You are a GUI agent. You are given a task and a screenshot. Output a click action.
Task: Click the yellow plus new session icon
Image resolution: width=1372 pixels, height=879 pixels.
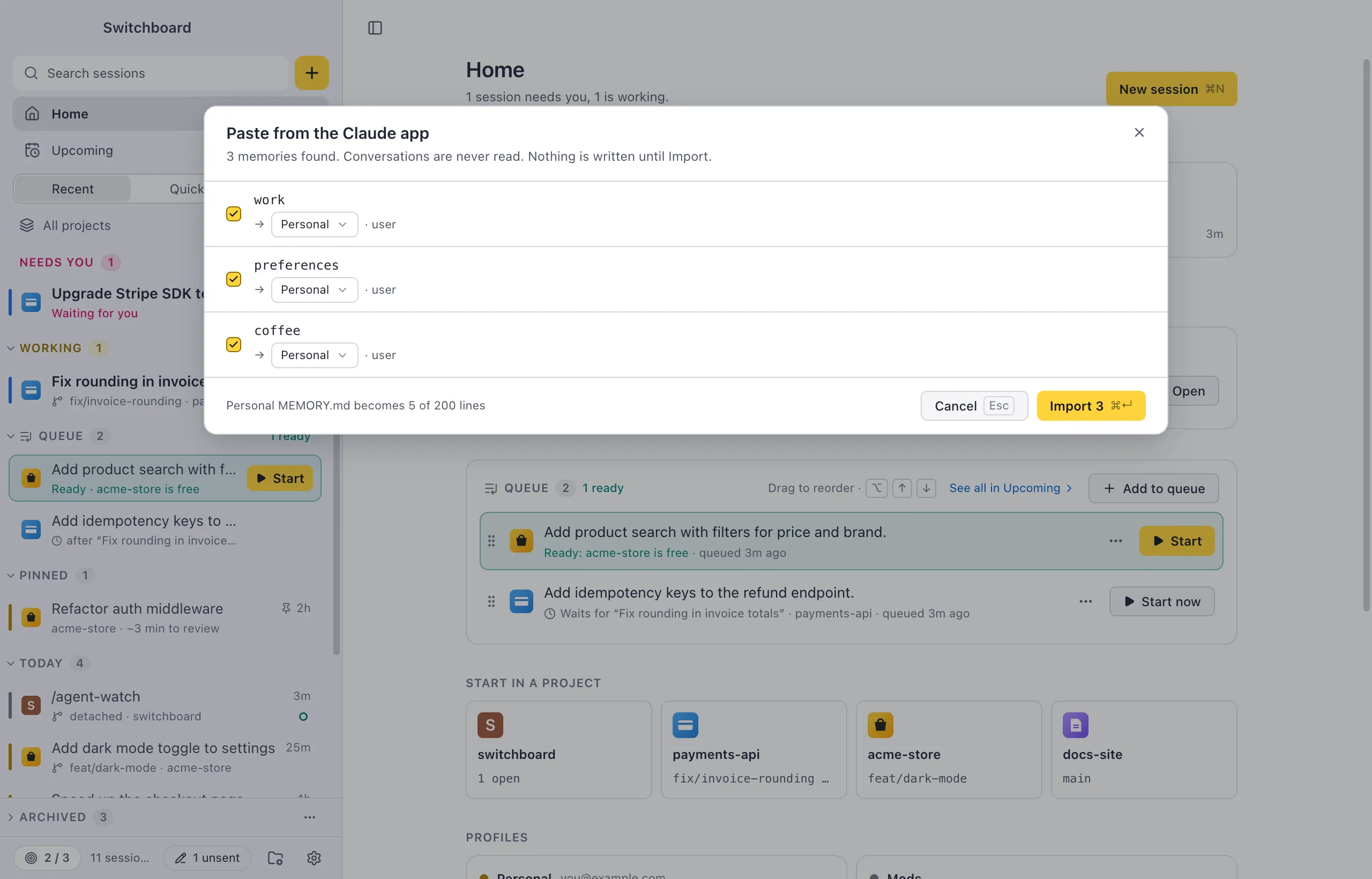point(311,72)
